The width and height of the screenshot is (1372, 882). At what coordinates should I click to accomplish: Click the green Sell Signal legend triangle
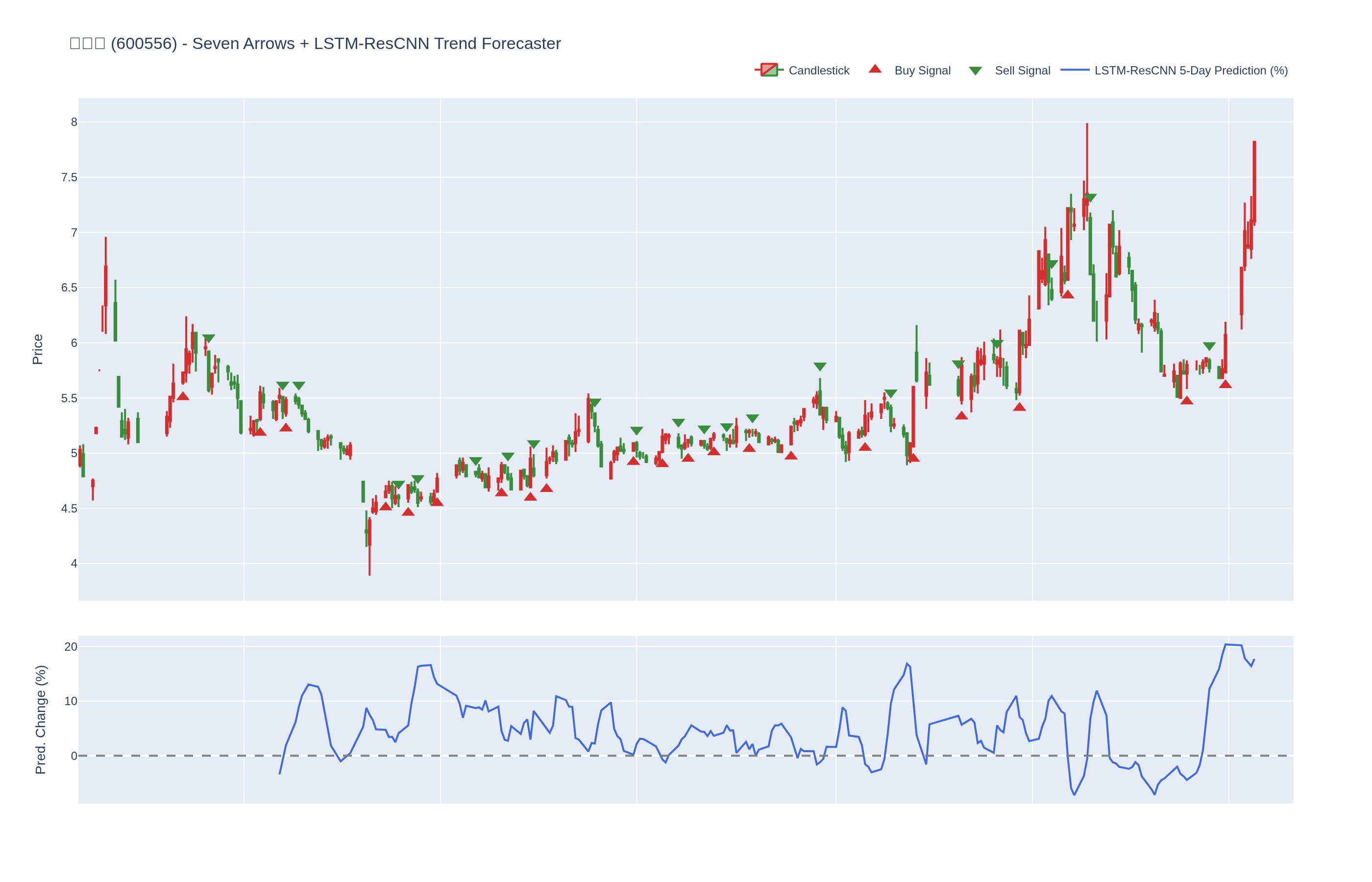coord(975,71)
